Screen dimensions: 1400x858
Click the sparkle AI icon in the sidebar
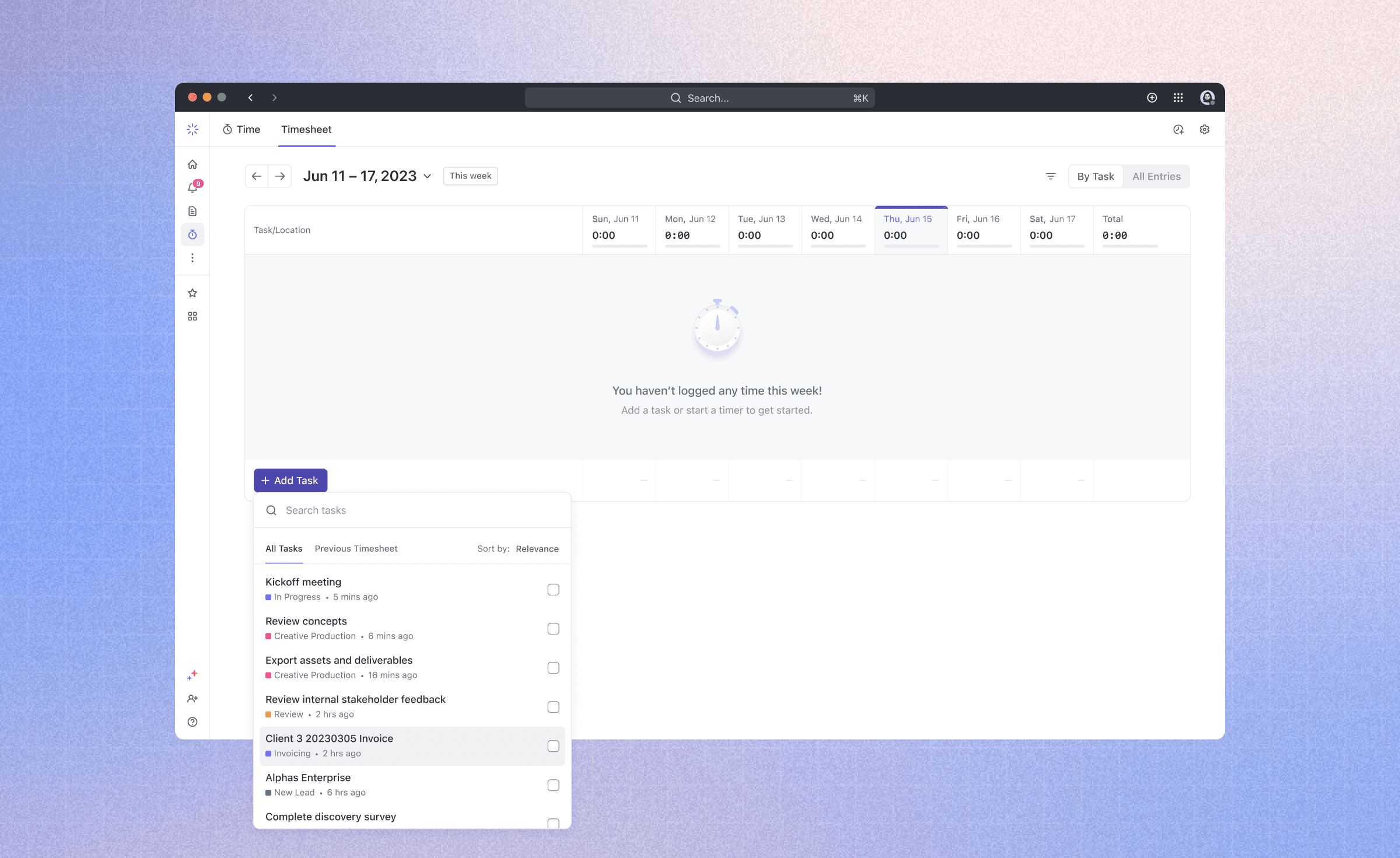(x=192, y=675)
